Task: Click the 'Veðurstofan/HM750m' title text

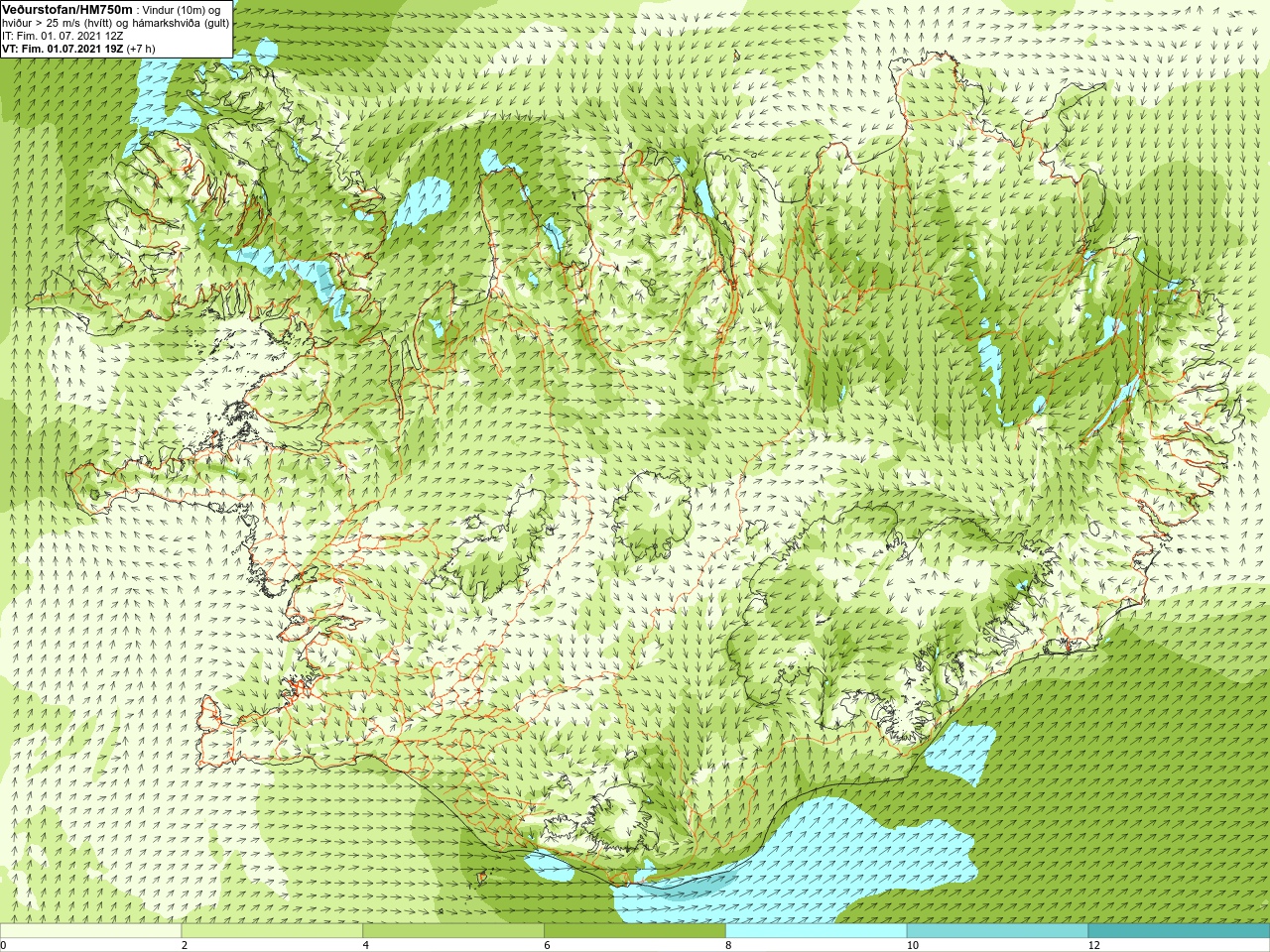Action: tap(66, 9)
